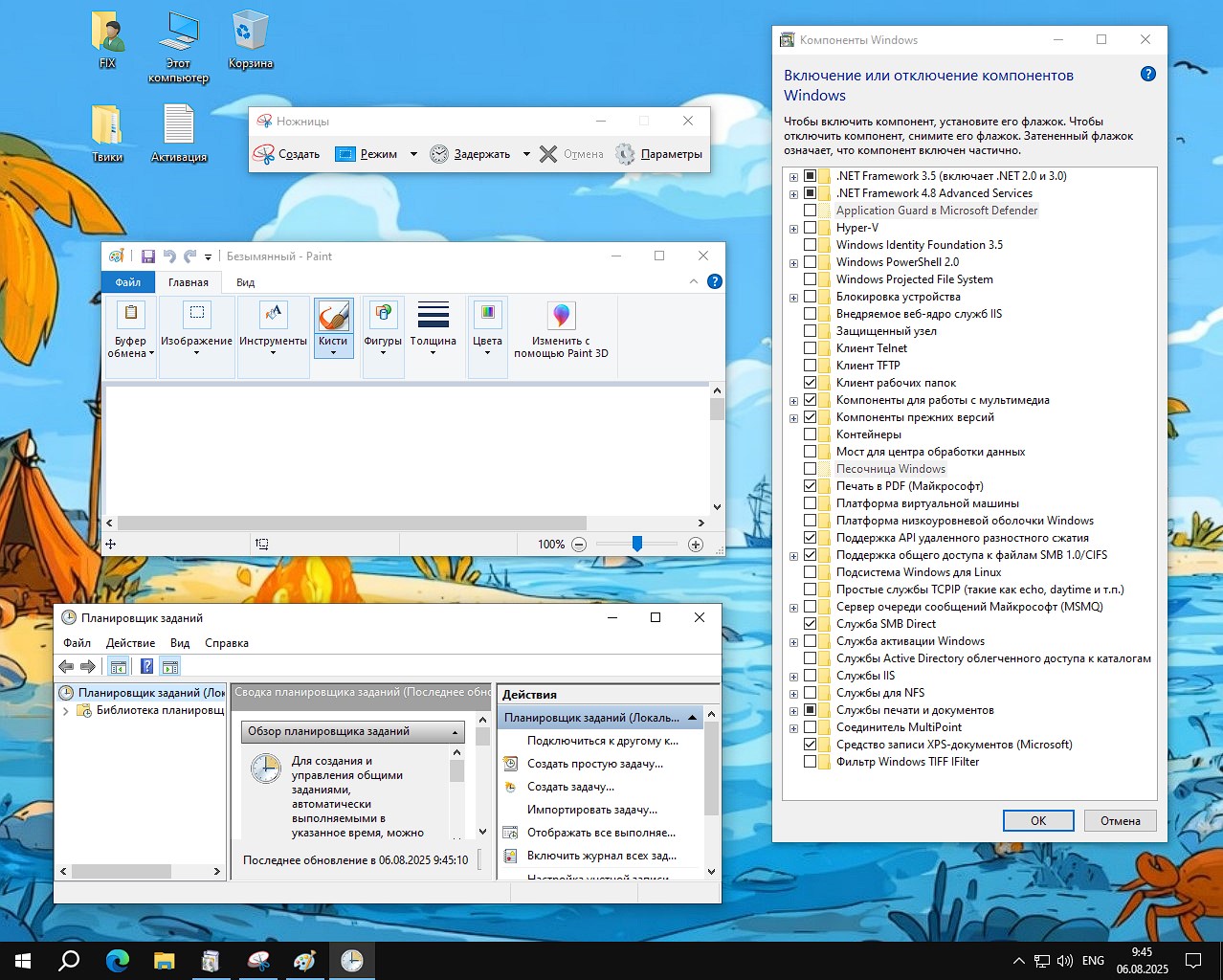Toggle Служба SMB Direct checkbox

pyautogui.click(x=811, y=624)
